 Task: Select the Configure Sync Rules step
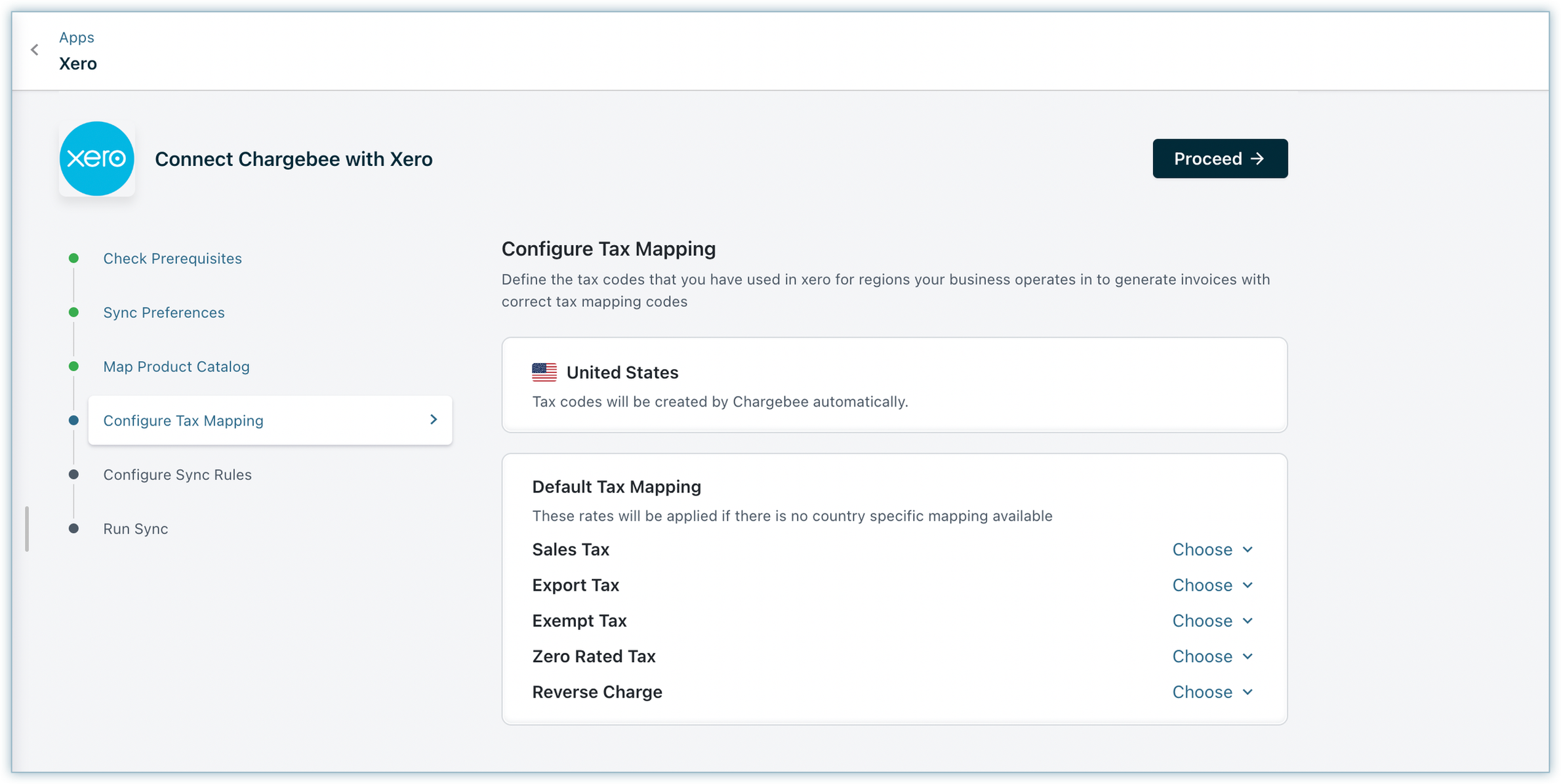pos(177,475)
